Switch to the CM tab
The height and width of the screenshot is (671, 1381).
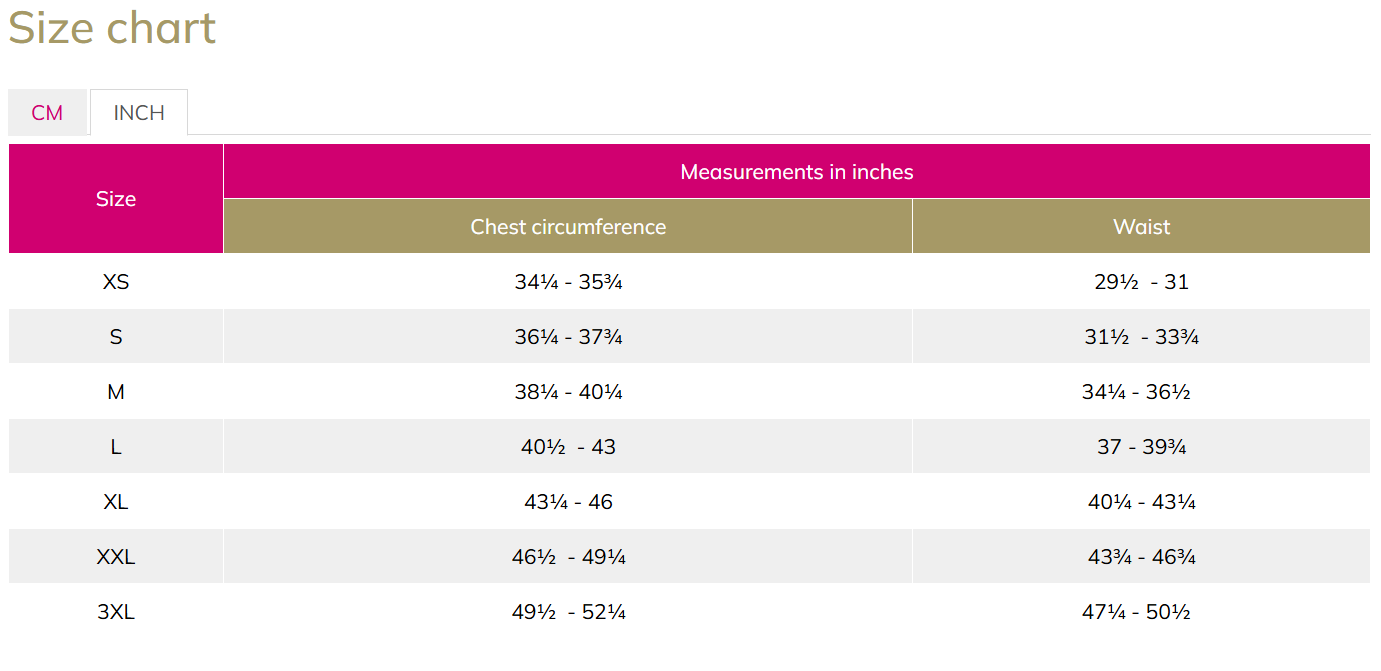(47, 113)
